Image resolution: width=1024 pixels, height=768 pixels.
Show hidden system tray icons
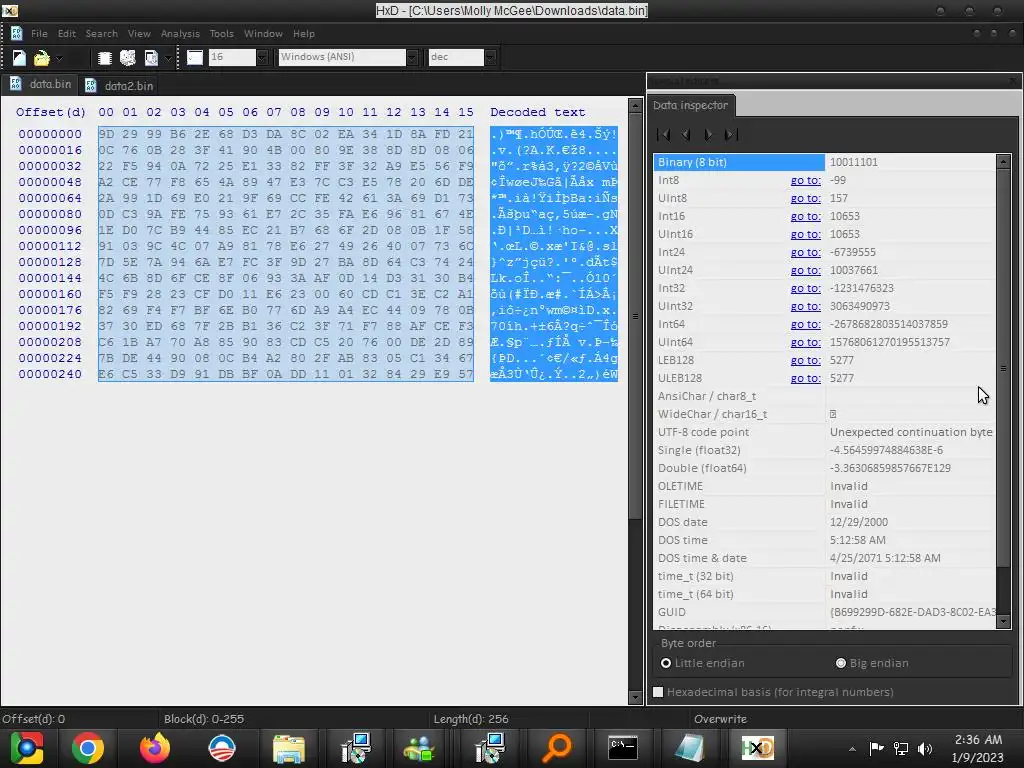click(852, 749)
